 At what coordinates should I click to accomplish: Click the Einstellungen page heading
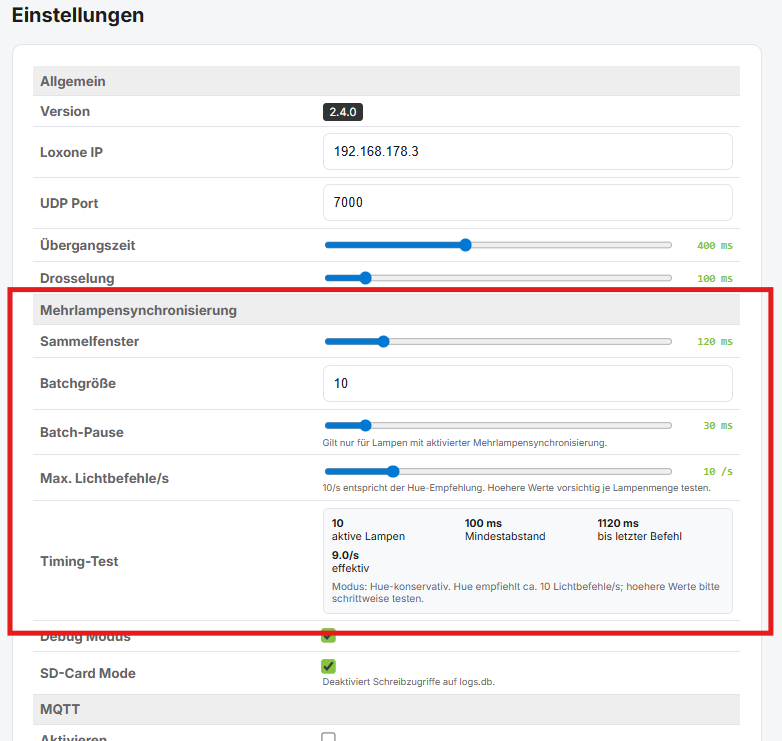78,15
